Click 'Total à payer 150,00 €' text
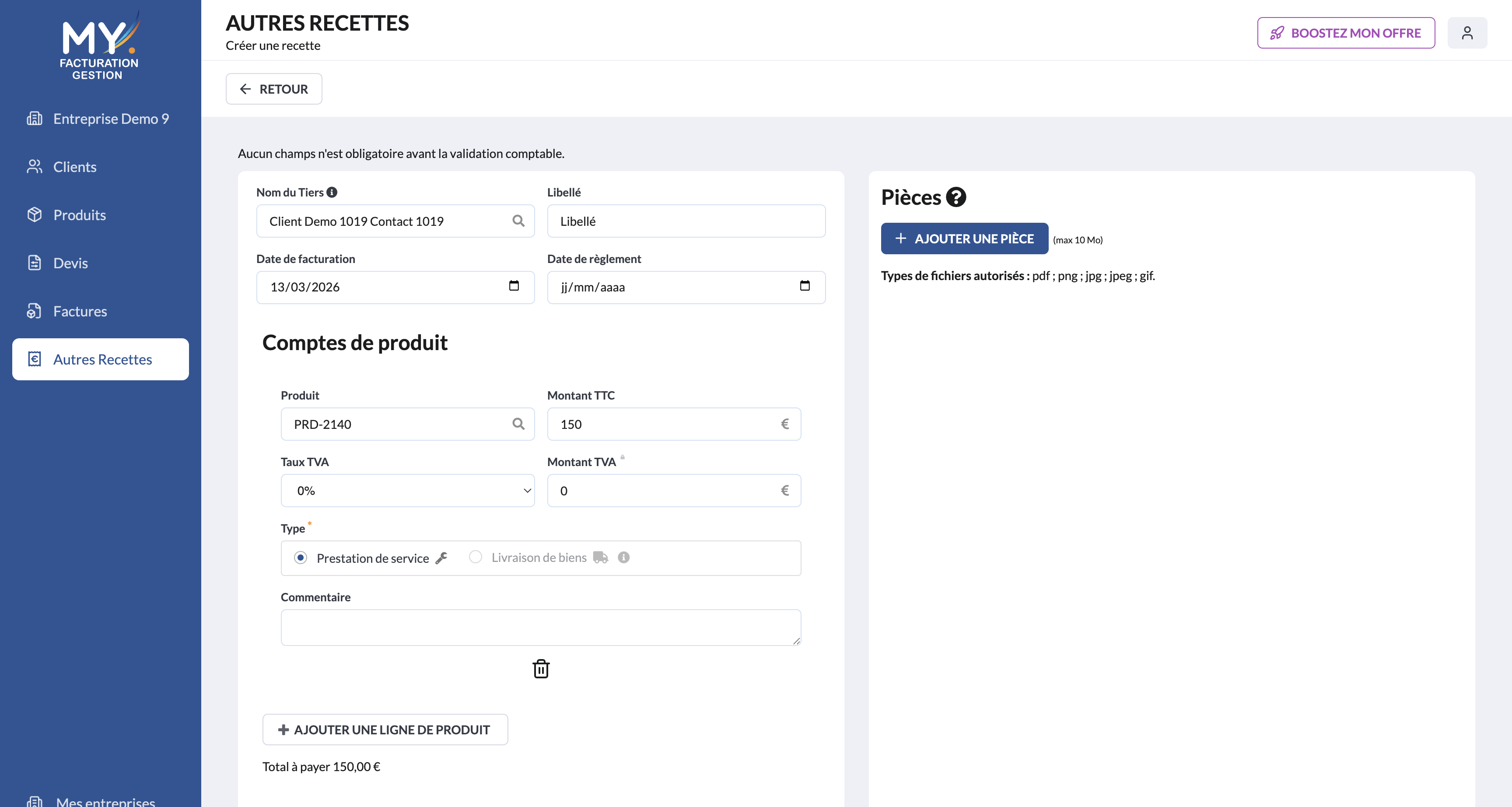Image resolution: width=1512 pixels, height=807 pixels. (x=321, y=766)
